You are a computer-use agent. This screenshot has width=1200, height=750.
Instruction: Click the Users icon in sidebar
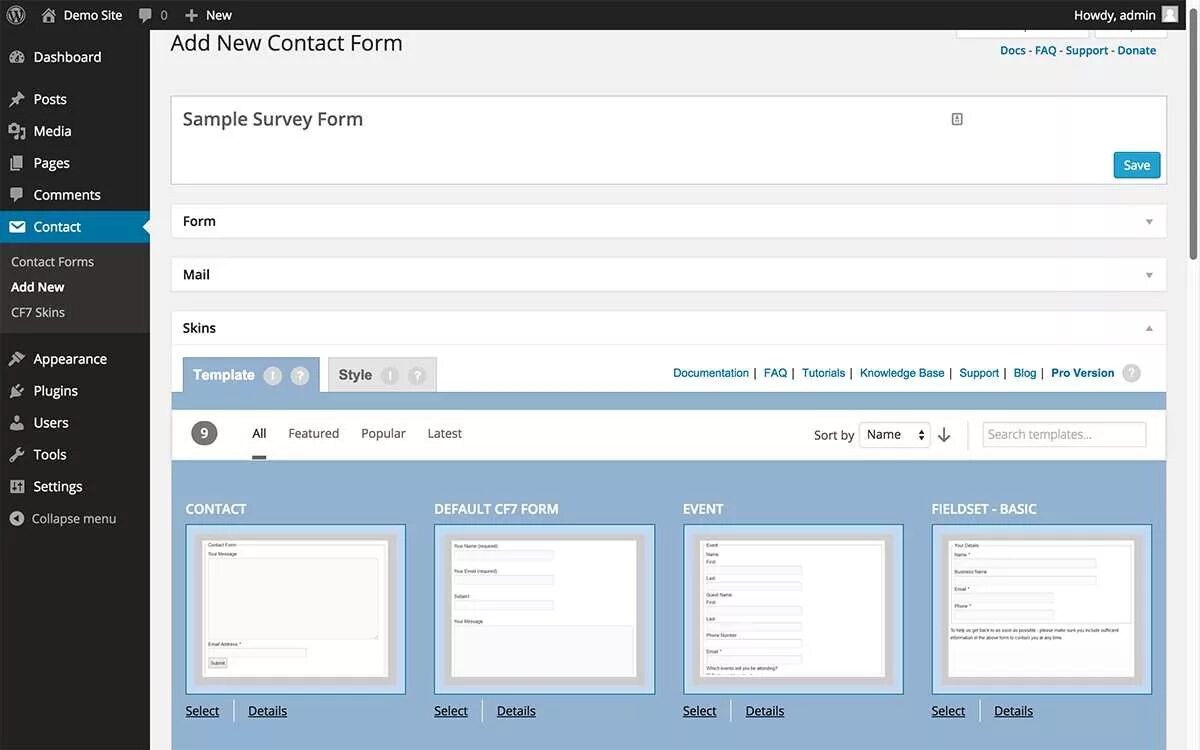pyautogui.click(x=17, y=423)
